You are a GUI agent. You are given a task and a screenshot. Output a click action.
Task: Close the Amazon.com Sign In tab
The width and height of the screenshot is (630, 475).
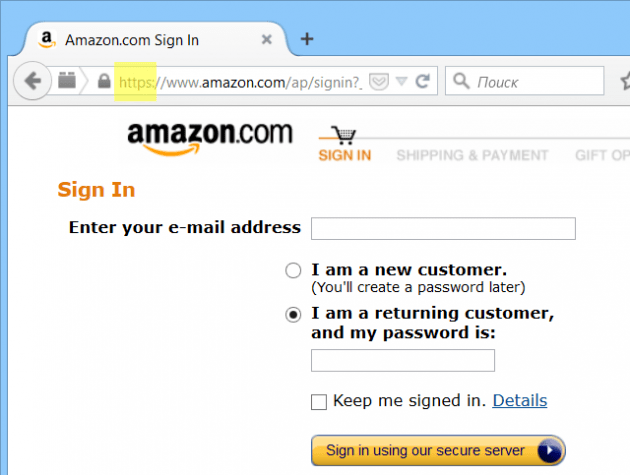pos(266,39)
